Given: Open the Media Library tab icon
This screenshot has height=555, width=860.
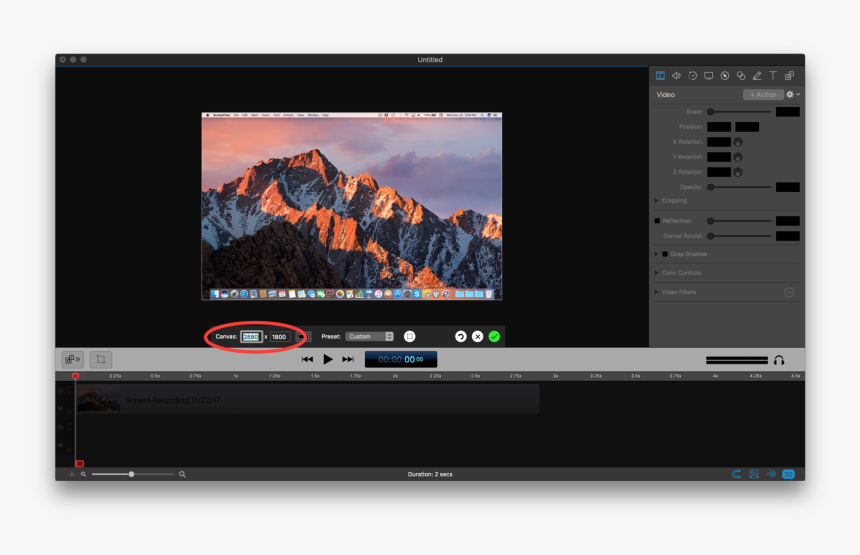Looking at the screenshot, I should tap(789, 76).
